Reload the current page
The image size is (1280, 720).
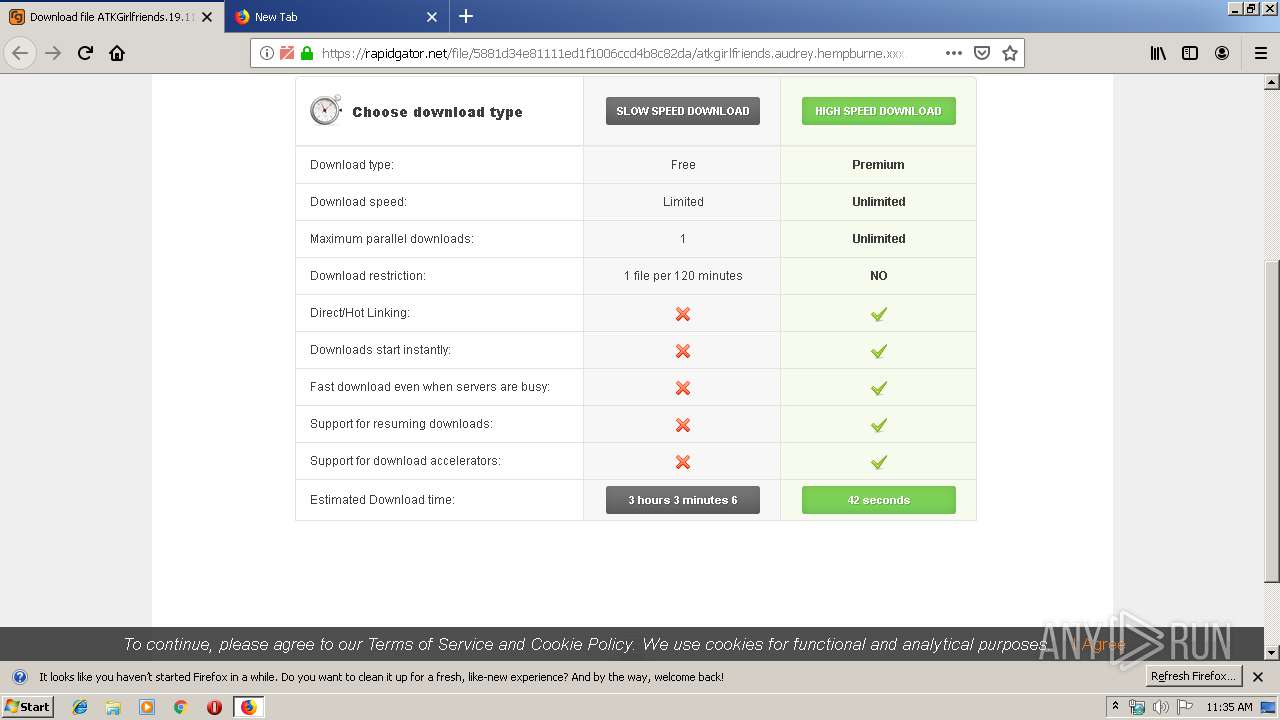click(85, 53)
